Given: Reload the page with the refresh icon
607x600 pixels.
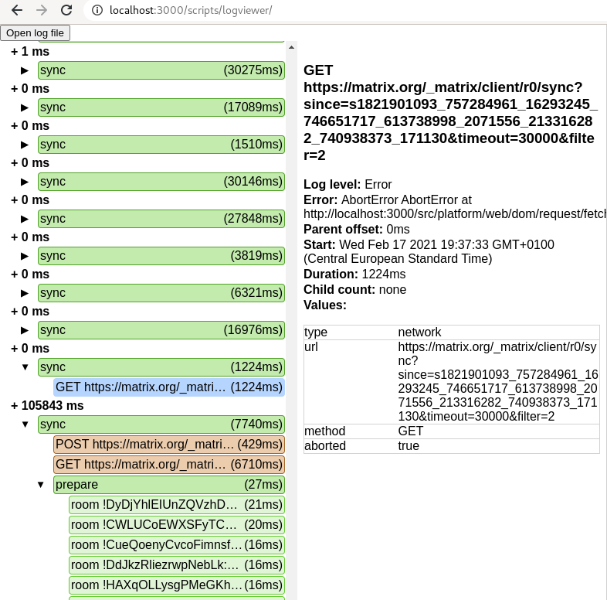Looking at the screenshot, I should [x=68, y=10].
